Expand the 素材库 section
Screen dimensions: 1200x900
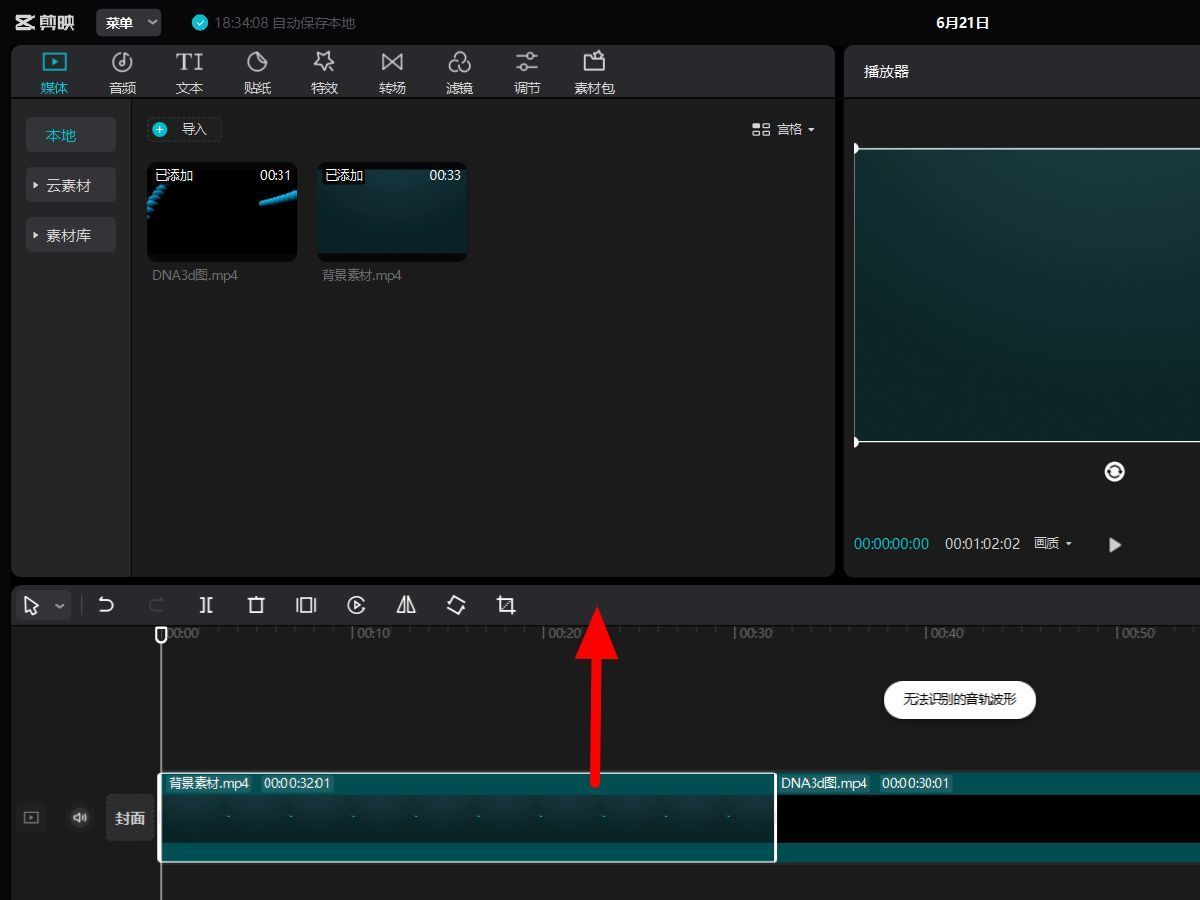click(x=70, y=235)
